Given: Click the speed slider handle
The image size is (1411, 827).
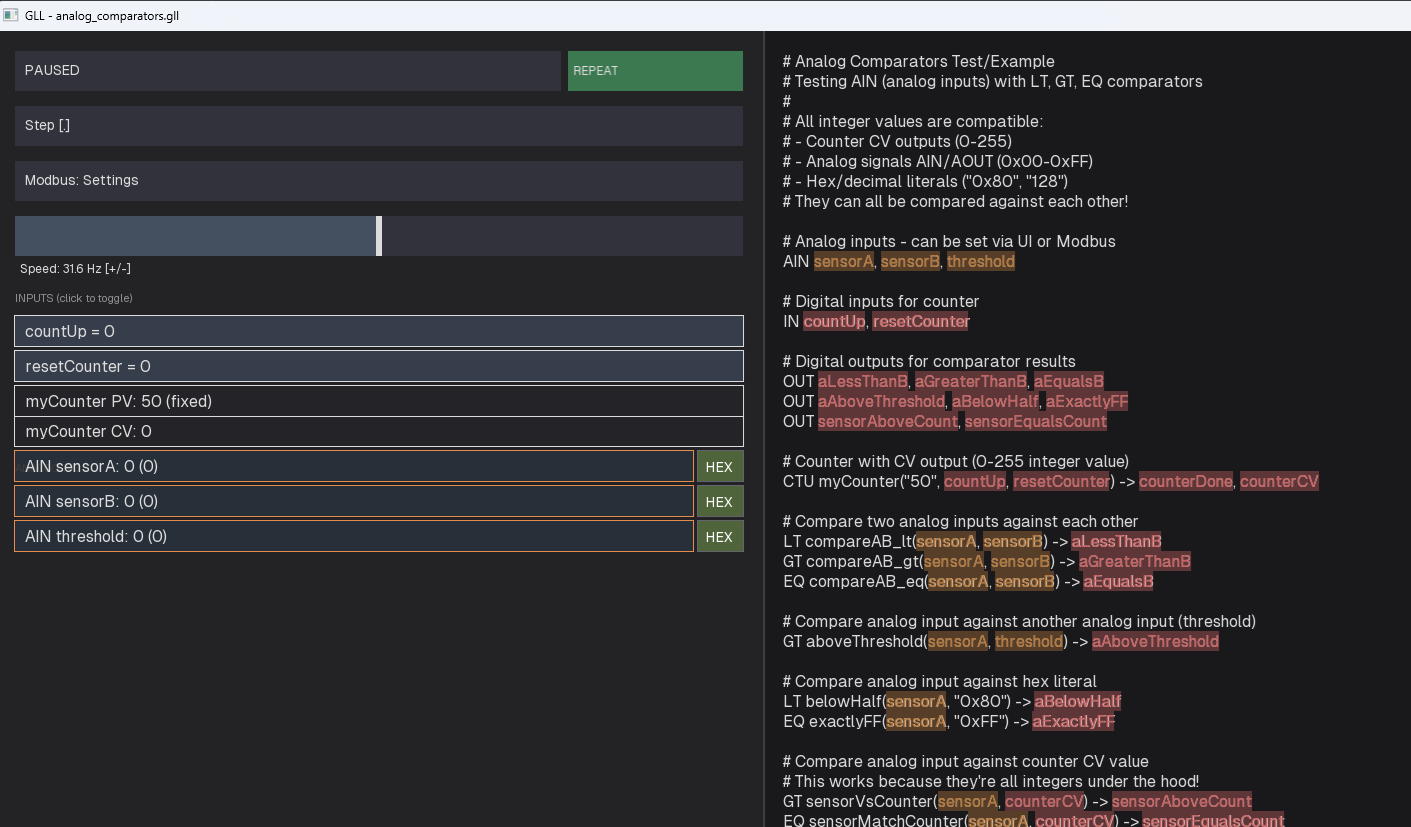Looking at the screenshot, I should [379, 236].
